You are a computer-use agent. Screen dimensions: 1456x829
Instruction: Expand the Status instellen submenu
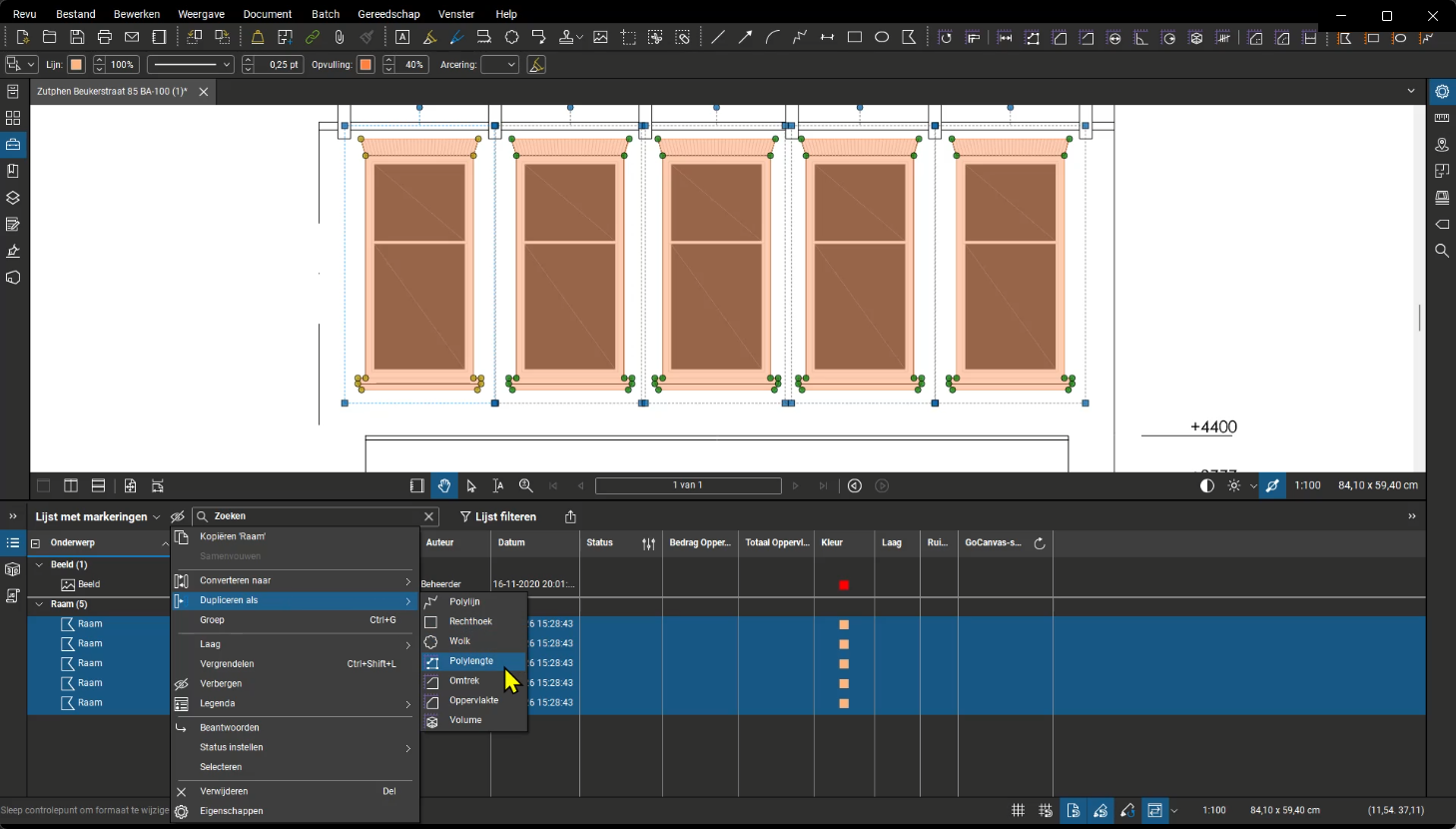point(294,747)
